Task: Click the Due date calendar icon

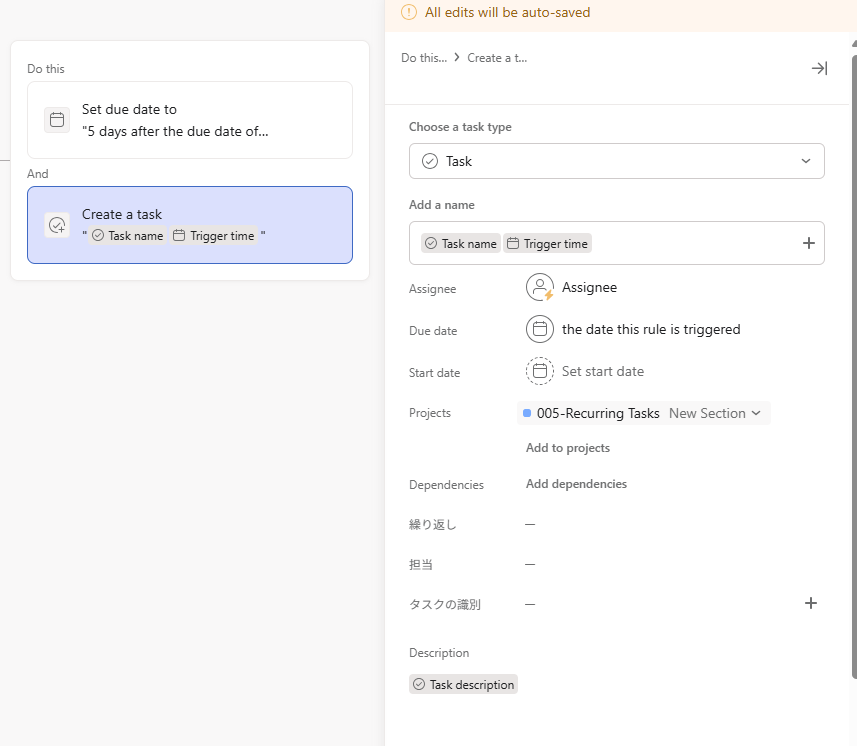Action: tap(540, 329)
